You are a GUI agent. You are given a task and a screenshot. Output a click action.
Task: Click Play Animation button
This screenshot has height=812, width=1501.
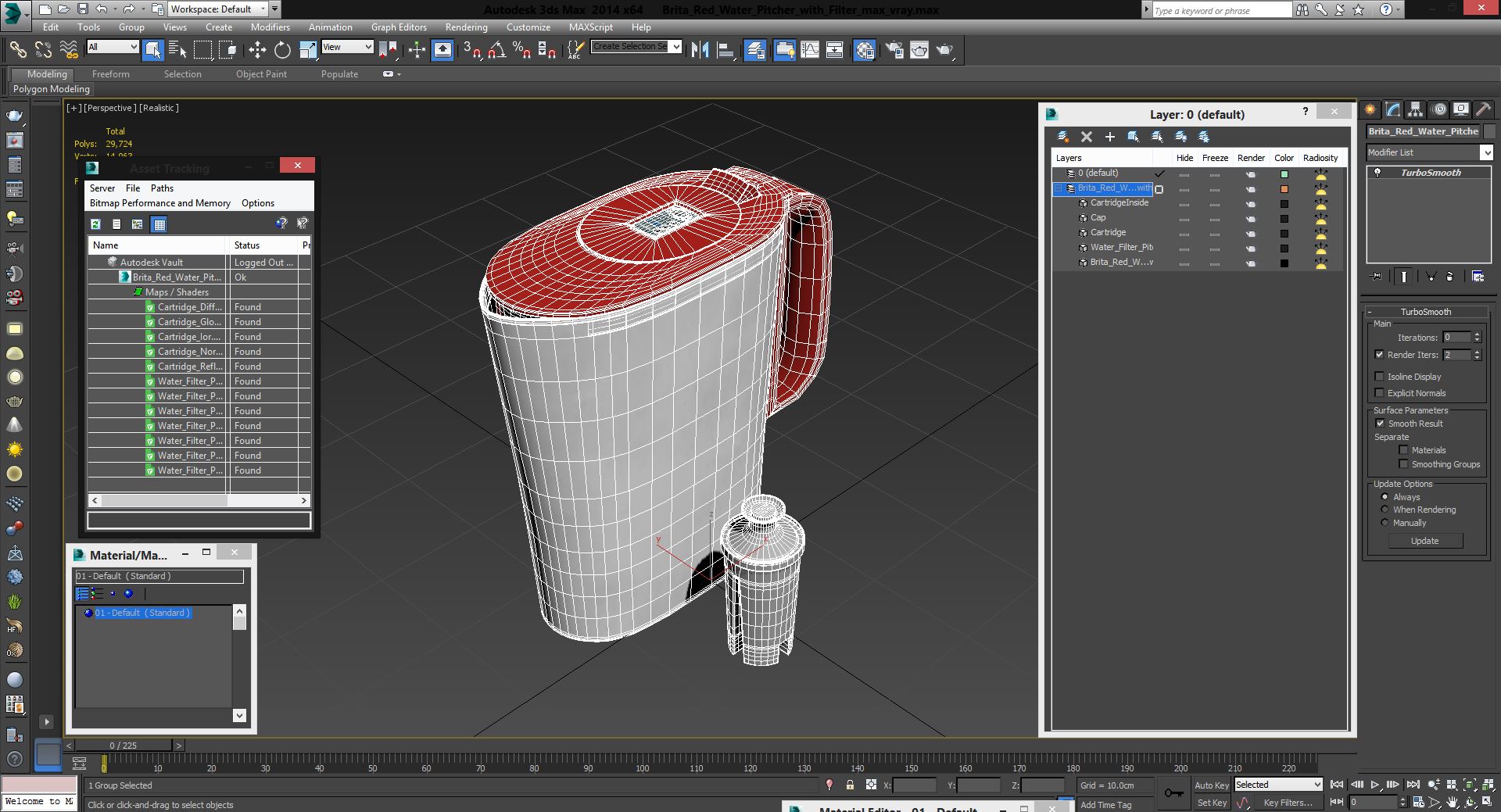tap(1375, 785)
